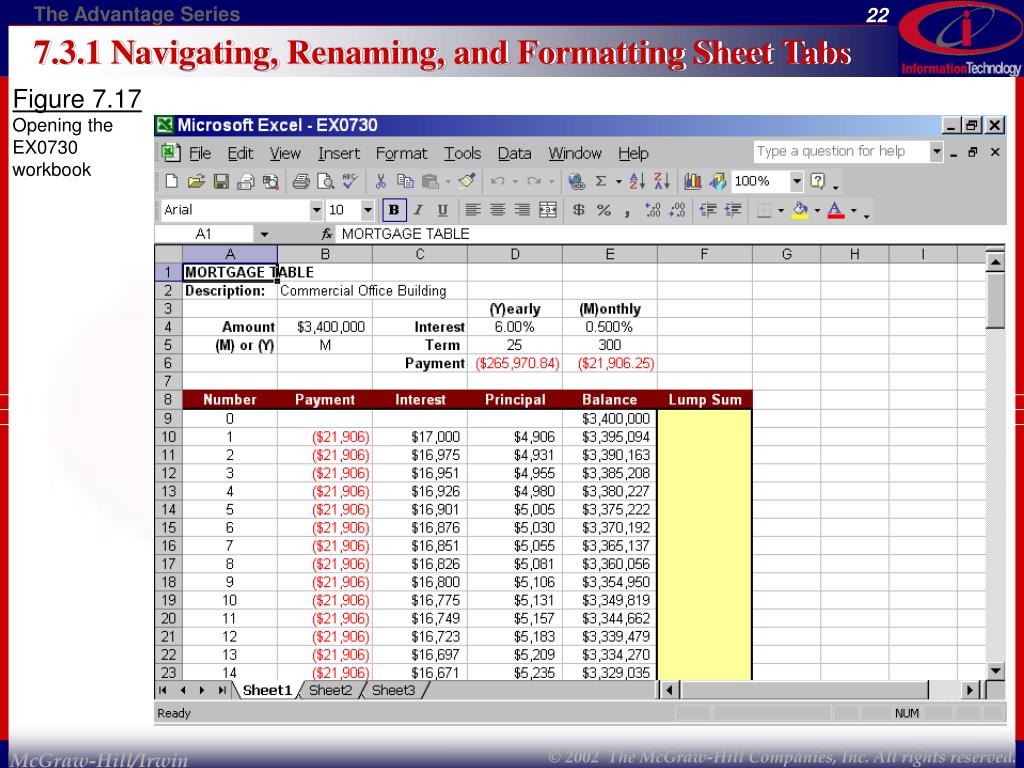The image size is (1024, 768).
Task: Click the E-mail icon in standard toolbar
Action: coord(246,182)
